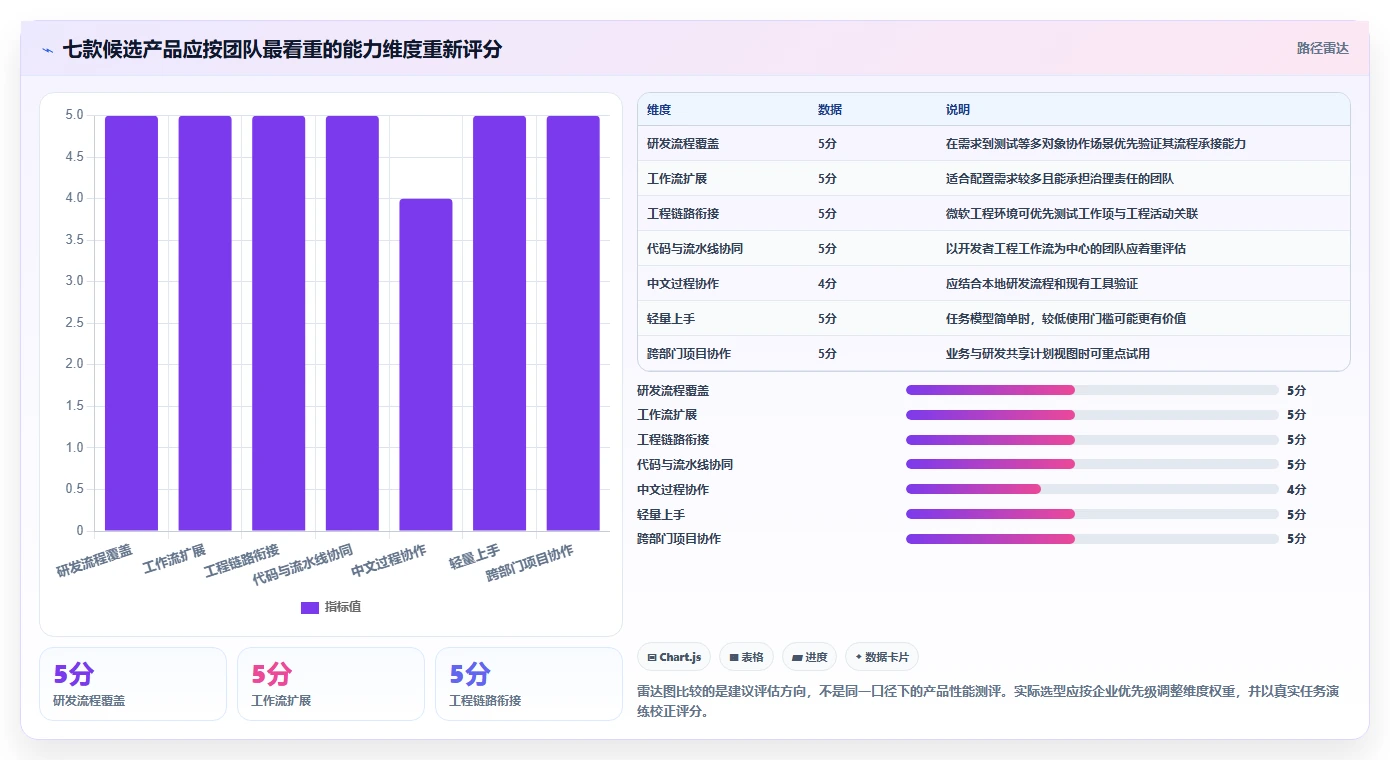Click the 4分 label beside progress bars
The height and width of the screenshot is (760, 1390).
click(1296, 489)
